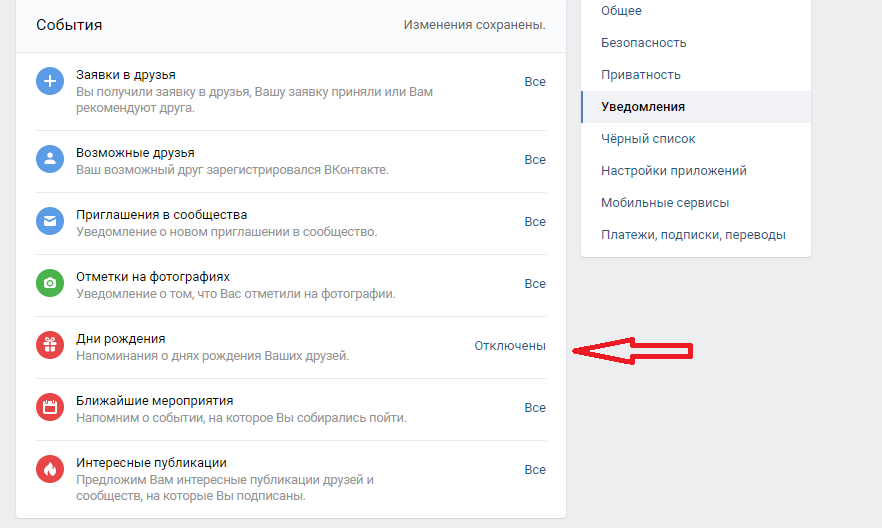Open the Отметки на фотографиях 'Все' dropdown
Image resolution: width=882 pixels, height=528 pixels.
click(x=535, y=284)
